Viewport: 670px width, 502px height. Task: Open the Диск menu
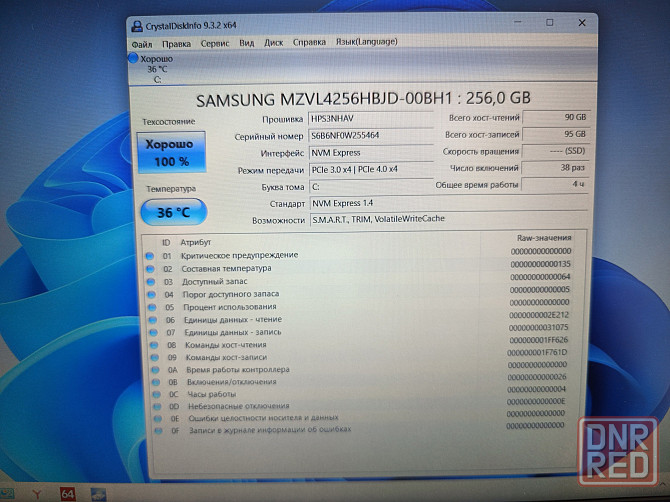273,43
